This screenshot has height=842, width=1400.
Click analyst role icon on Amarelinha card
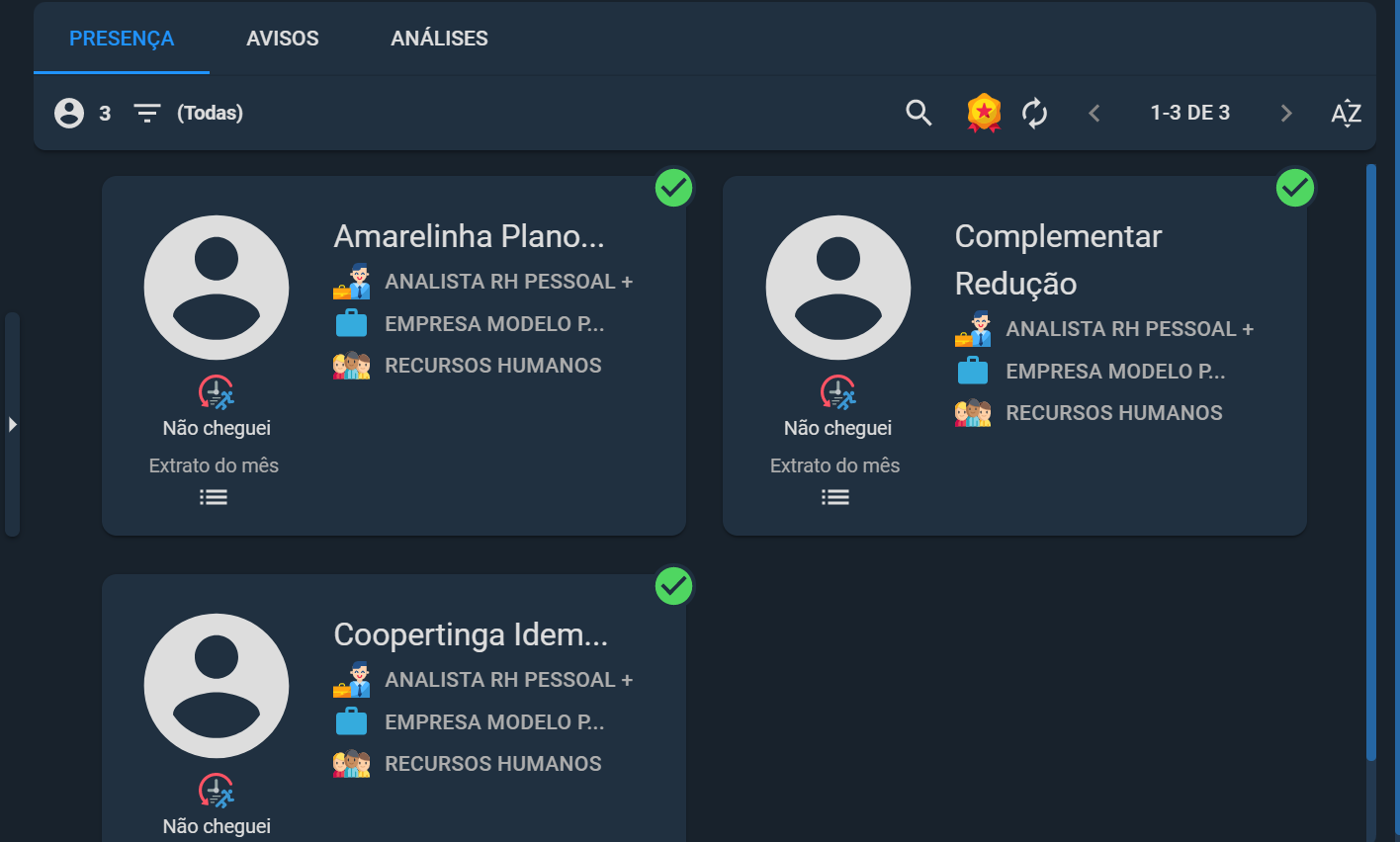tap(351, 282)
